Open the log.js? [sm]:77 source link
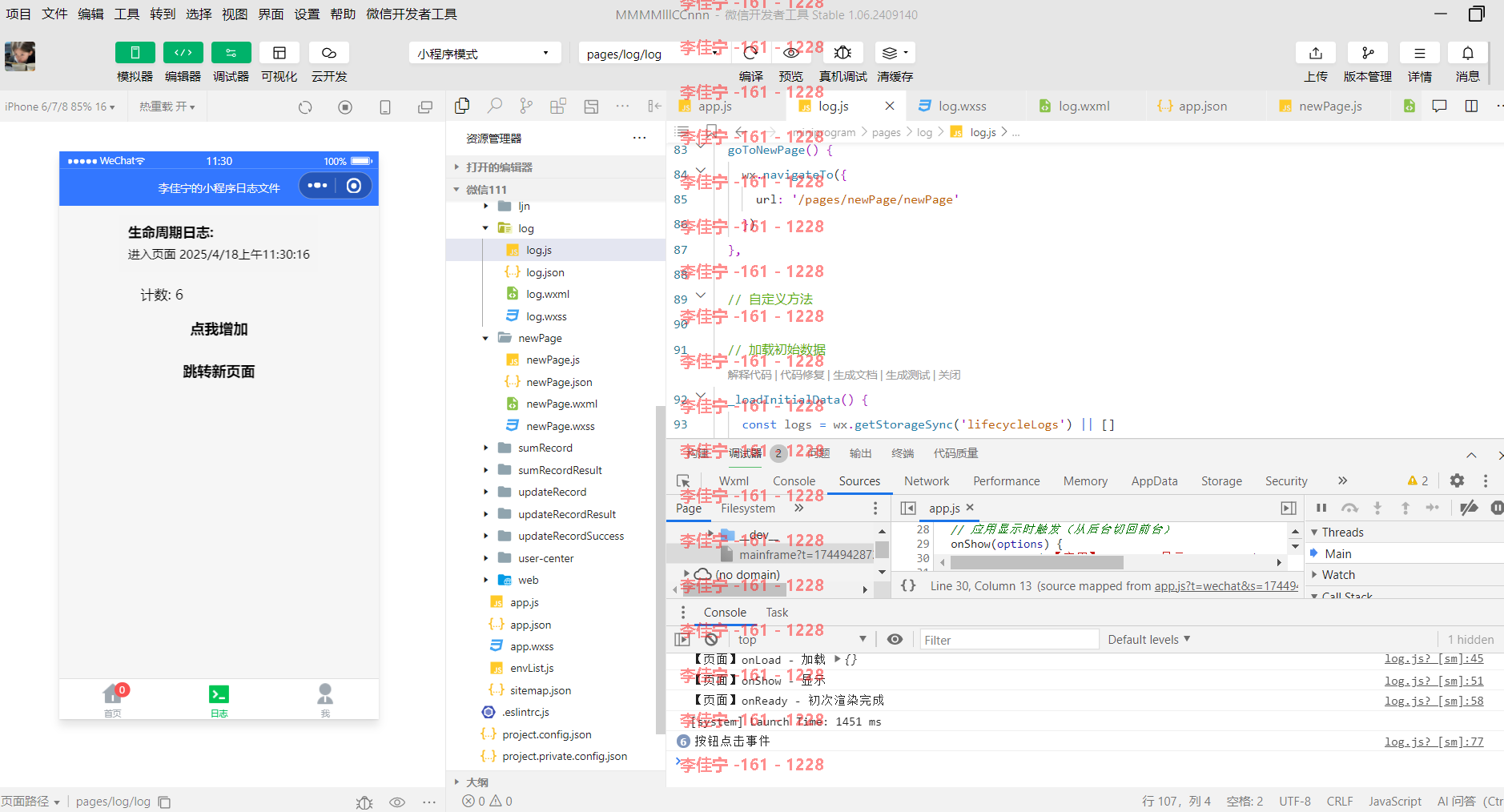Image resolution: width=1504 pixels, height=812 pixels. point(1434,742)
